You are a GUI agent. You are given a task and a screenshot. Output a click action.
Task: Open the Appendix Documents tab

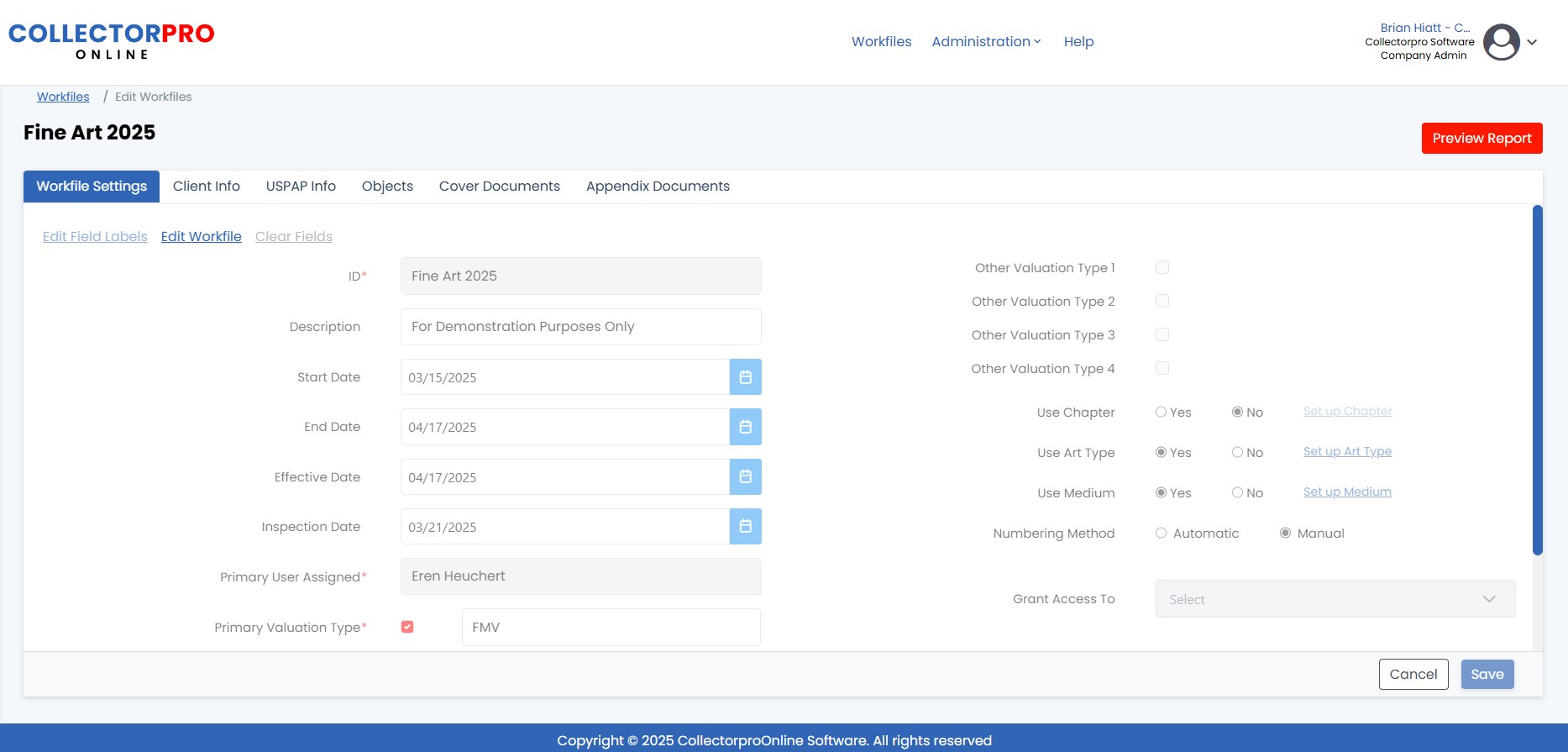(x=658, y=187)
